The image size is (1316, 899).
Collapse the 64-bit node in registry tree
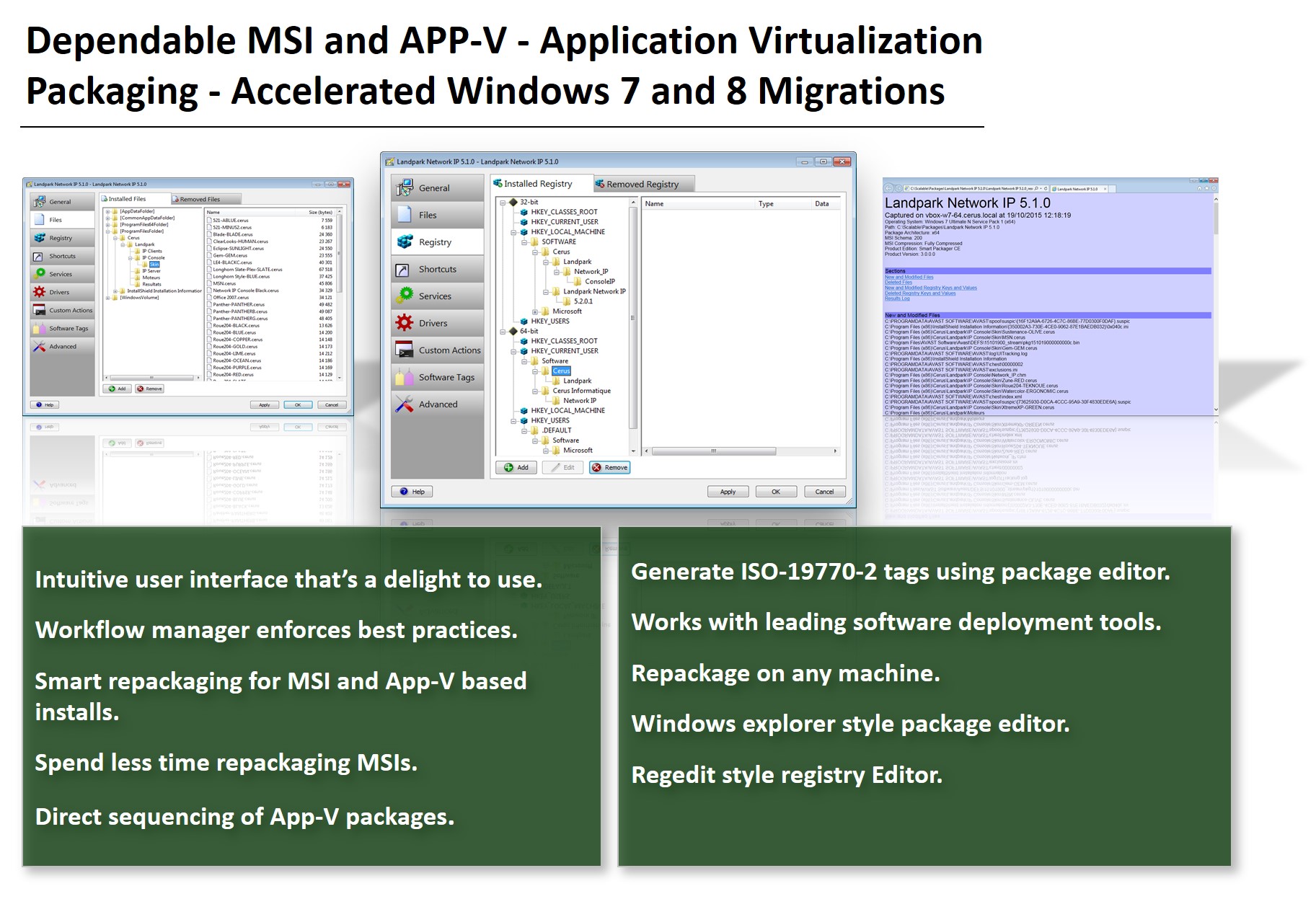503,332
